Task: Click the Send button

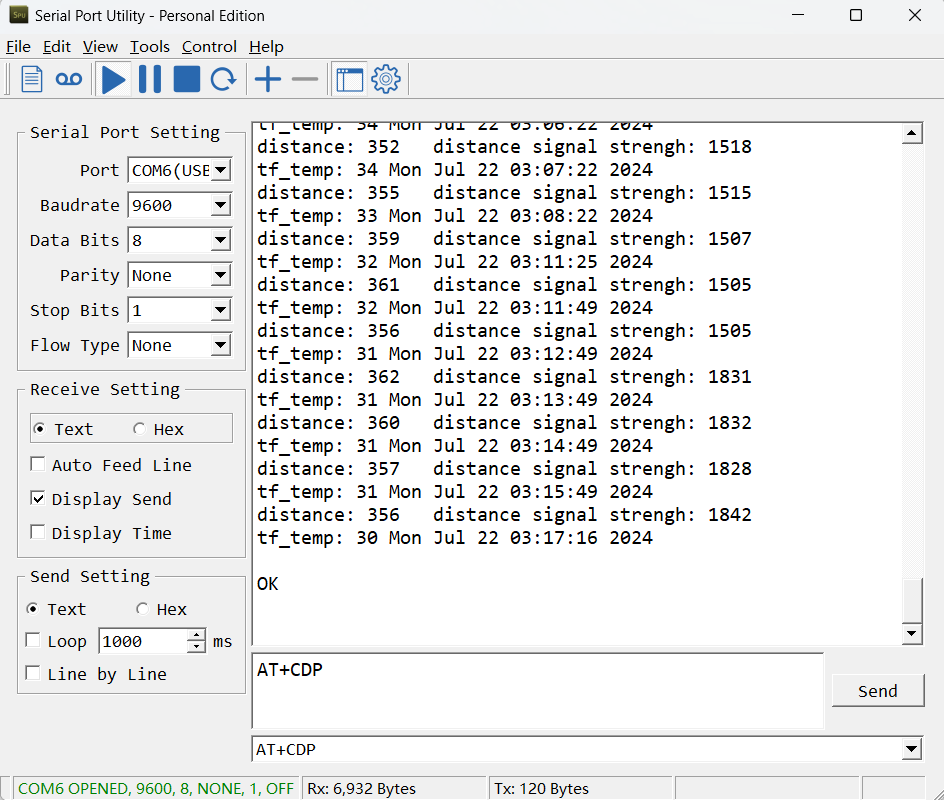Action: pos(877,690)
